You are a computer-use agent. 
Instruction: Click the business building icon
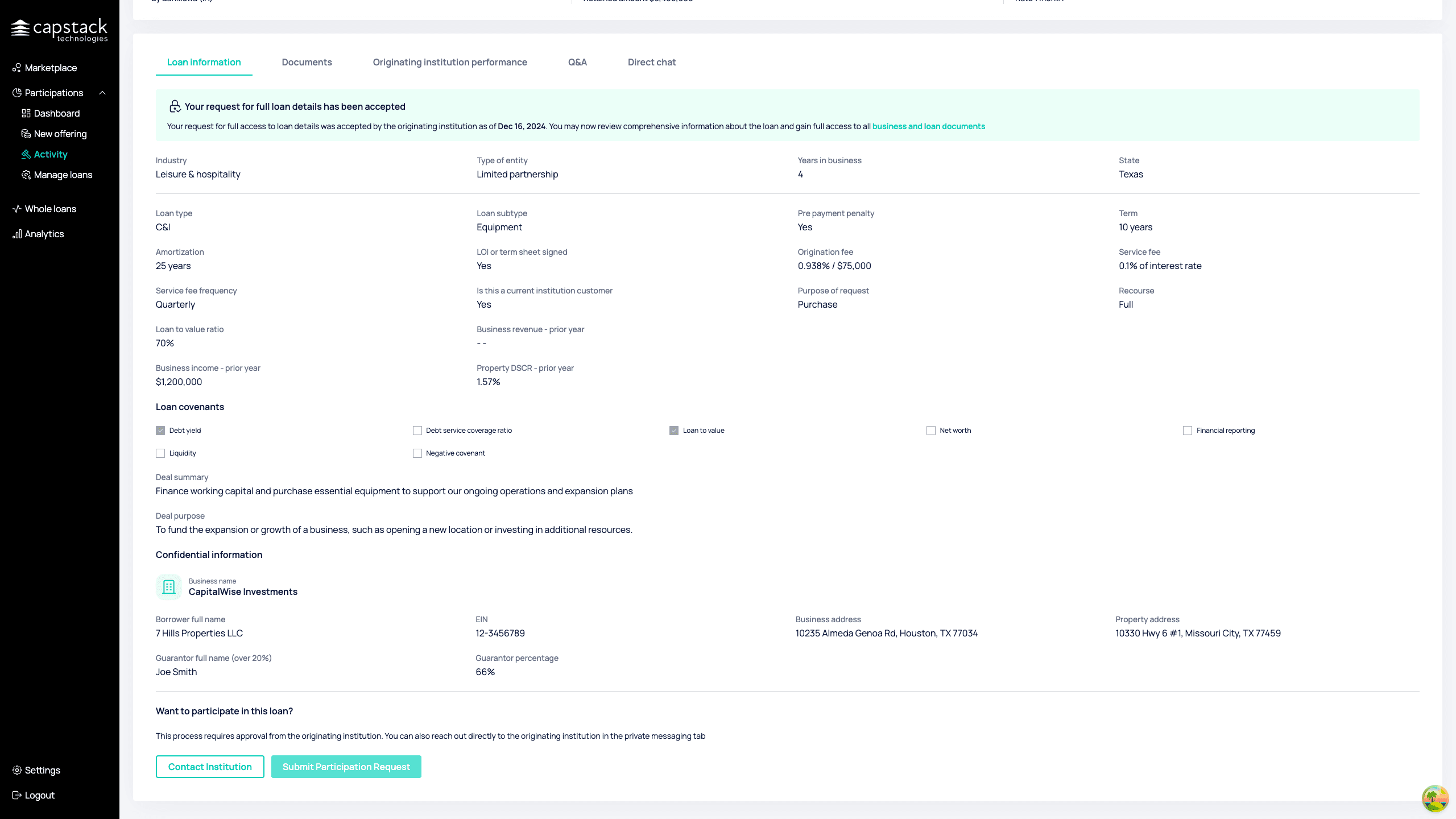(x=169, y=587)
